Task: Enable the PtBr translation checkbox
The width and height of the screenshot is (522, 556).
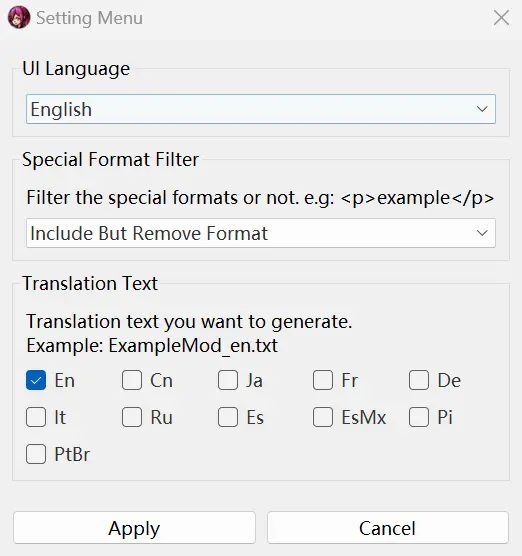Action: [36, 454]
